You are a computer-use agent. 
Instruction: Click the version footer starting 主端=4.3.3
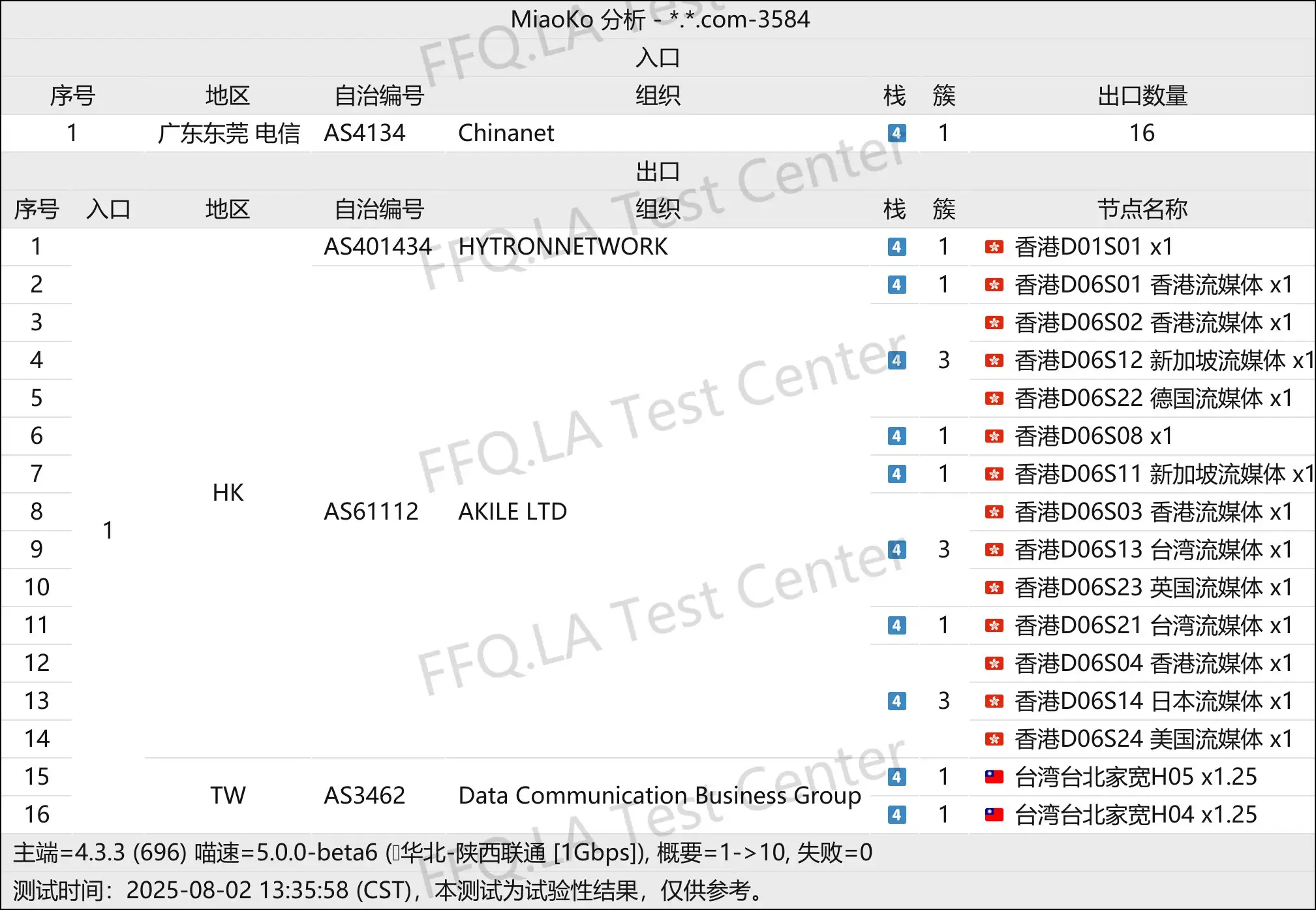(x=442, y=853)
